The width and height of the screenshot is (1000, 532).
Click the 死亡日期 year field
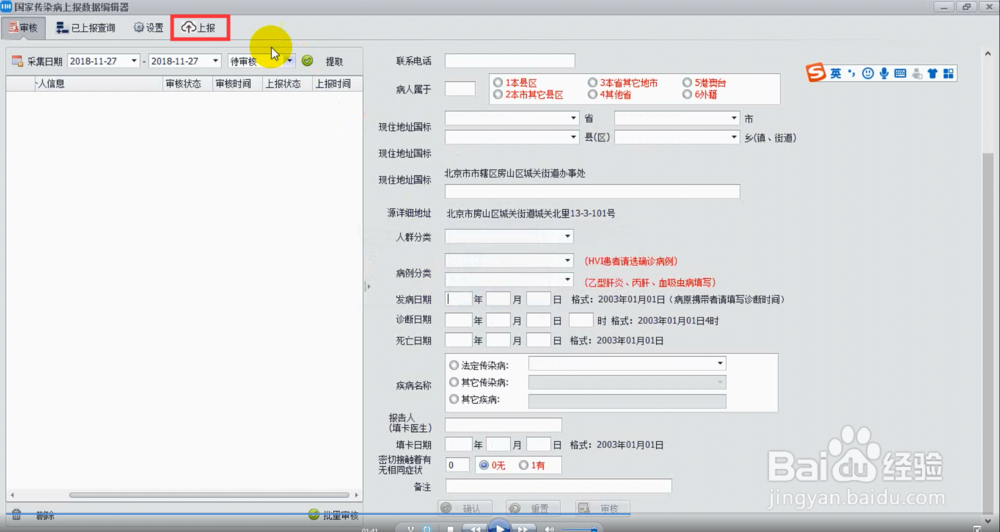pyautogui.click(x=459, y=340)
